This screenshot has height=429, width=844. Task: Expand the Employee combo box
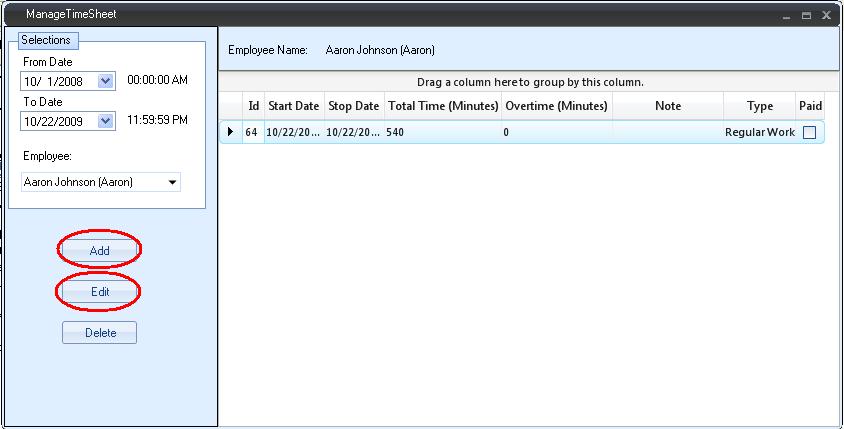[x=173, y=182]
